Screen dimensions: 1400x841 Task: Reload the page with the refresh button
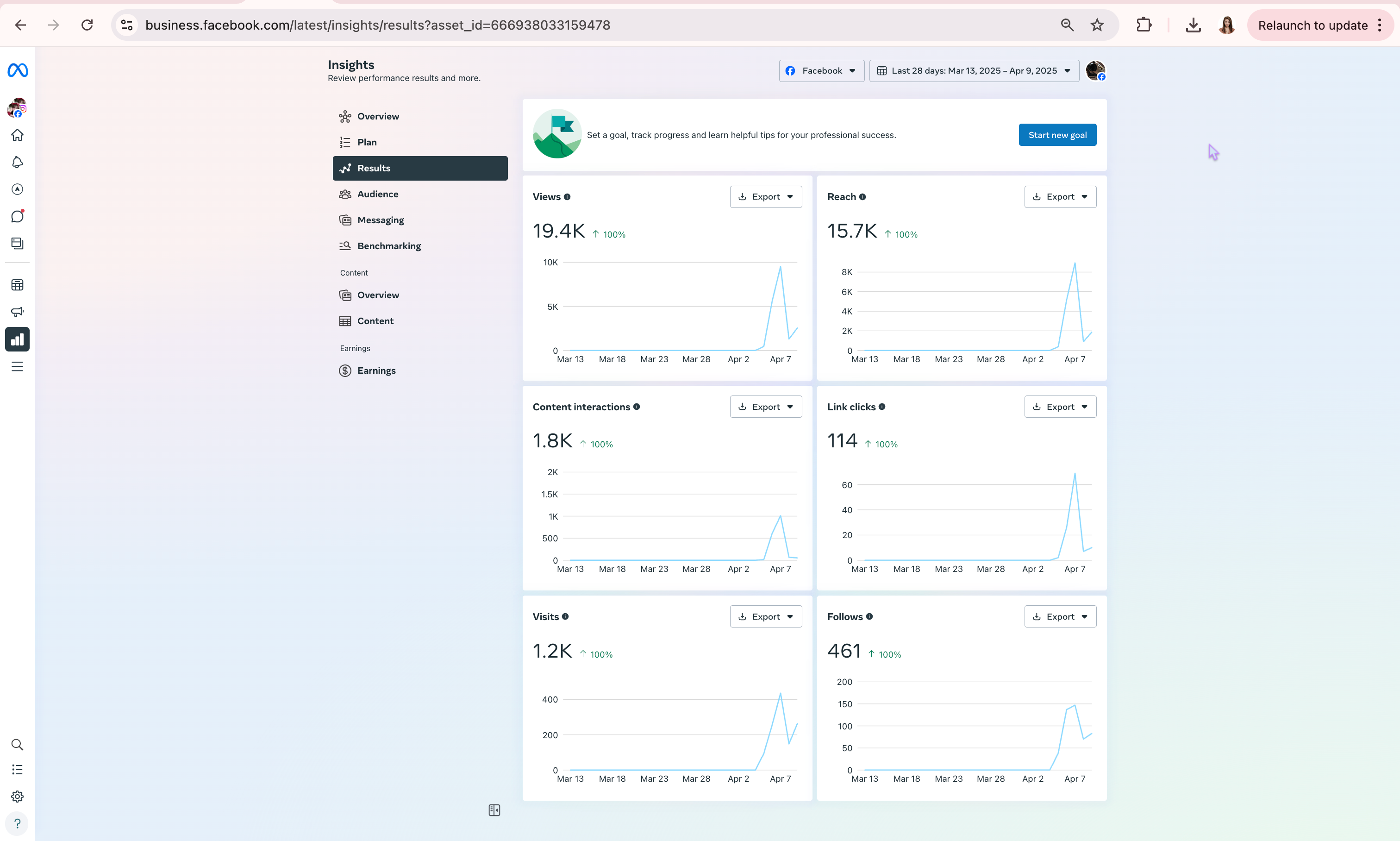point(87,25)
